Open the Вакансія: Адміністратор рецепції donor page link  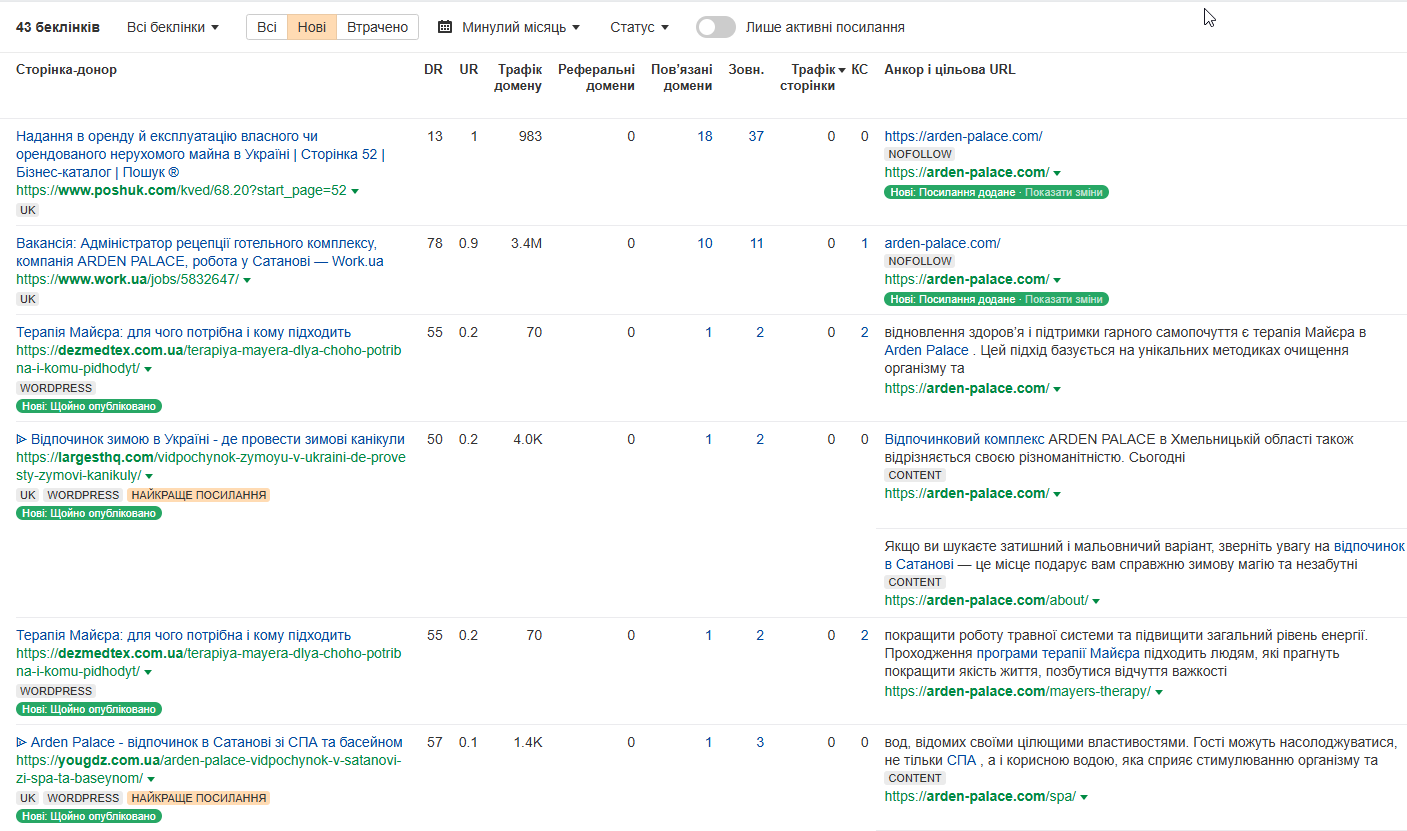point(196,243)
